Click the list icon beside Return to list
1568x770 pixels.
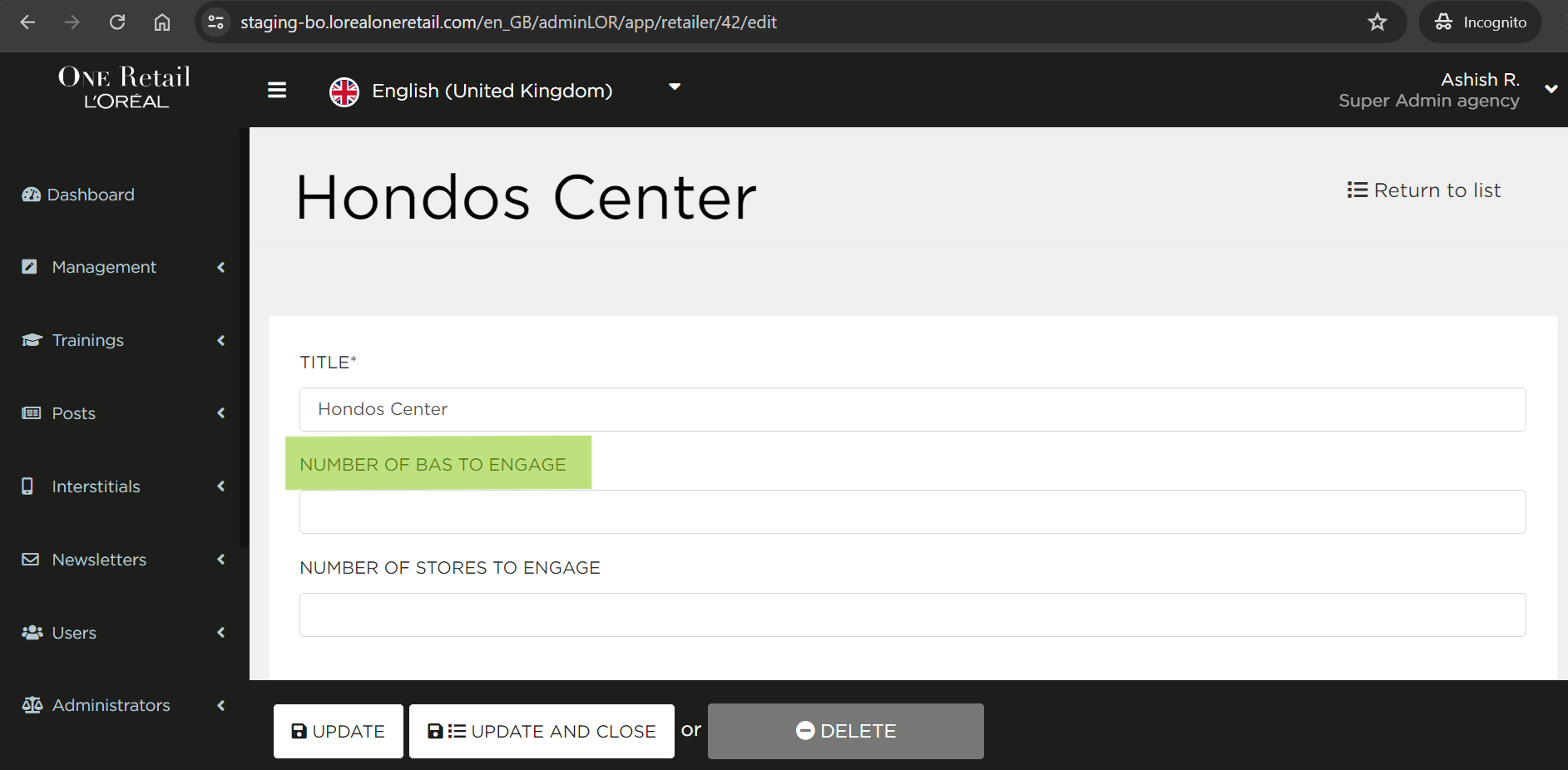[x=1358, y=190]
